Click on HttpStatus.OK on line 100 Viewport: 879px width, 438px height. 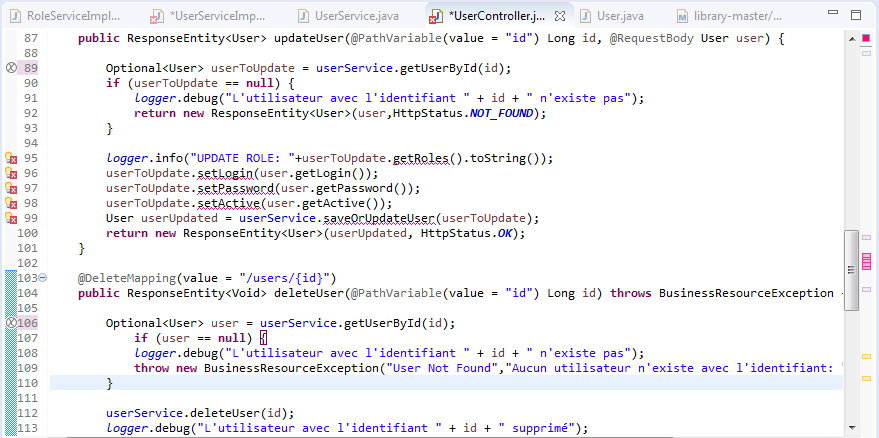click(x=465, y=233)
